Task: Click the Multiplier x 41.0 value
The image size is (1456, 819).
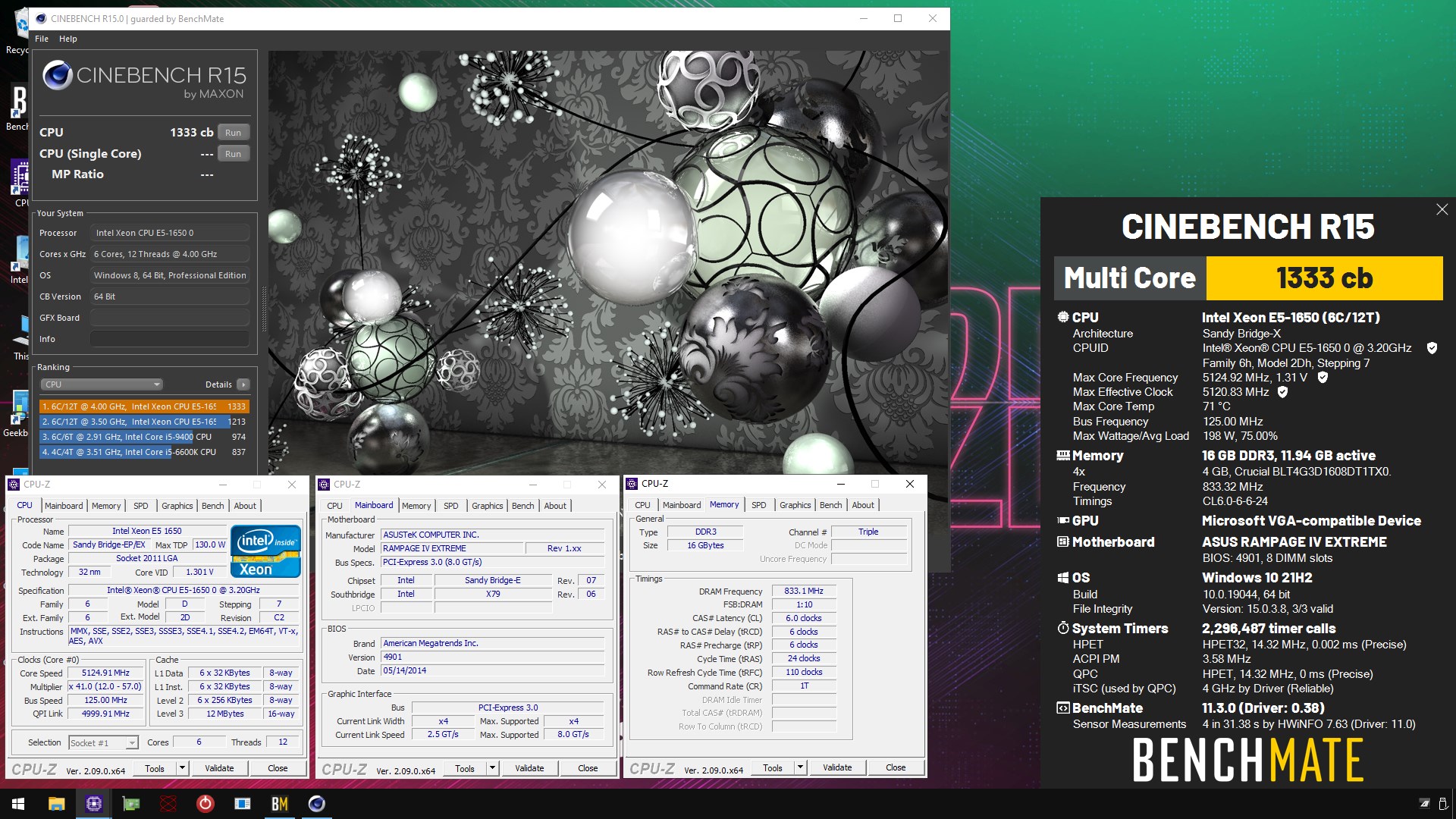Action: pyautogui.click(x=106, y=687)
